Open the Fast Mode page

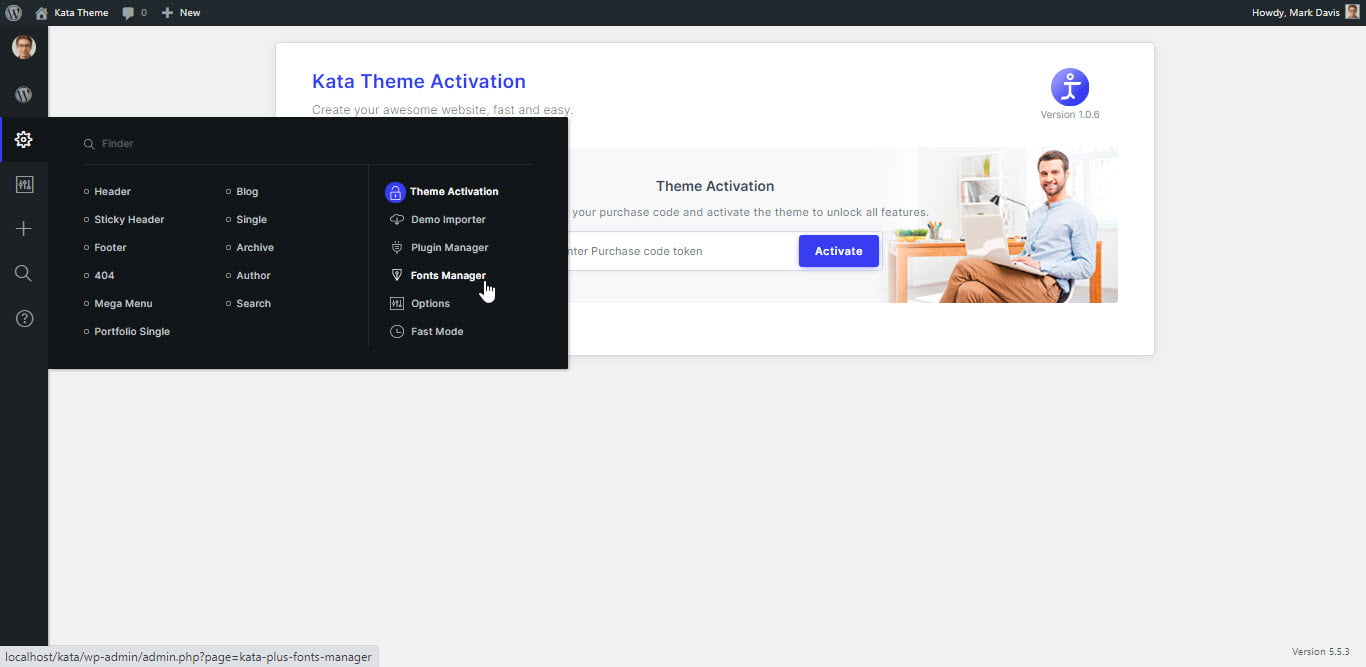pos(437,331)
